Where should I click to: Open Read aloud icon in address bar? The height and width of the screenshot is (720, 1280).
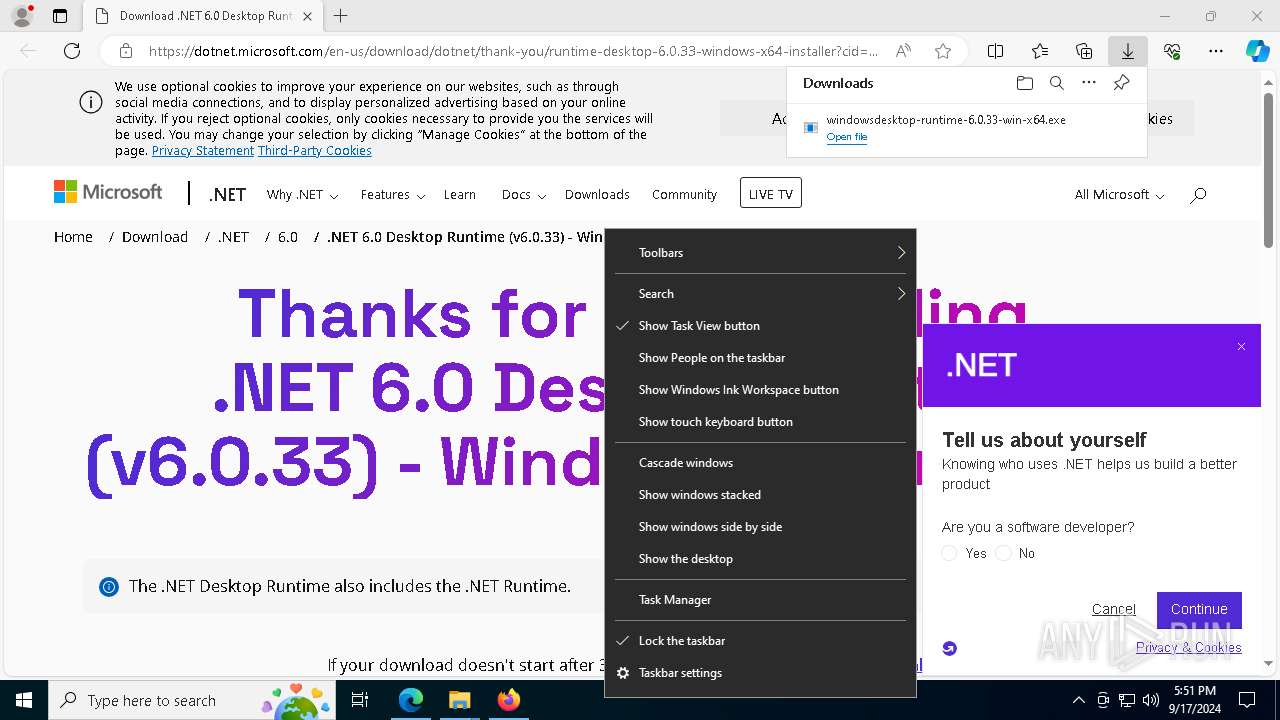tap(903, 51)
